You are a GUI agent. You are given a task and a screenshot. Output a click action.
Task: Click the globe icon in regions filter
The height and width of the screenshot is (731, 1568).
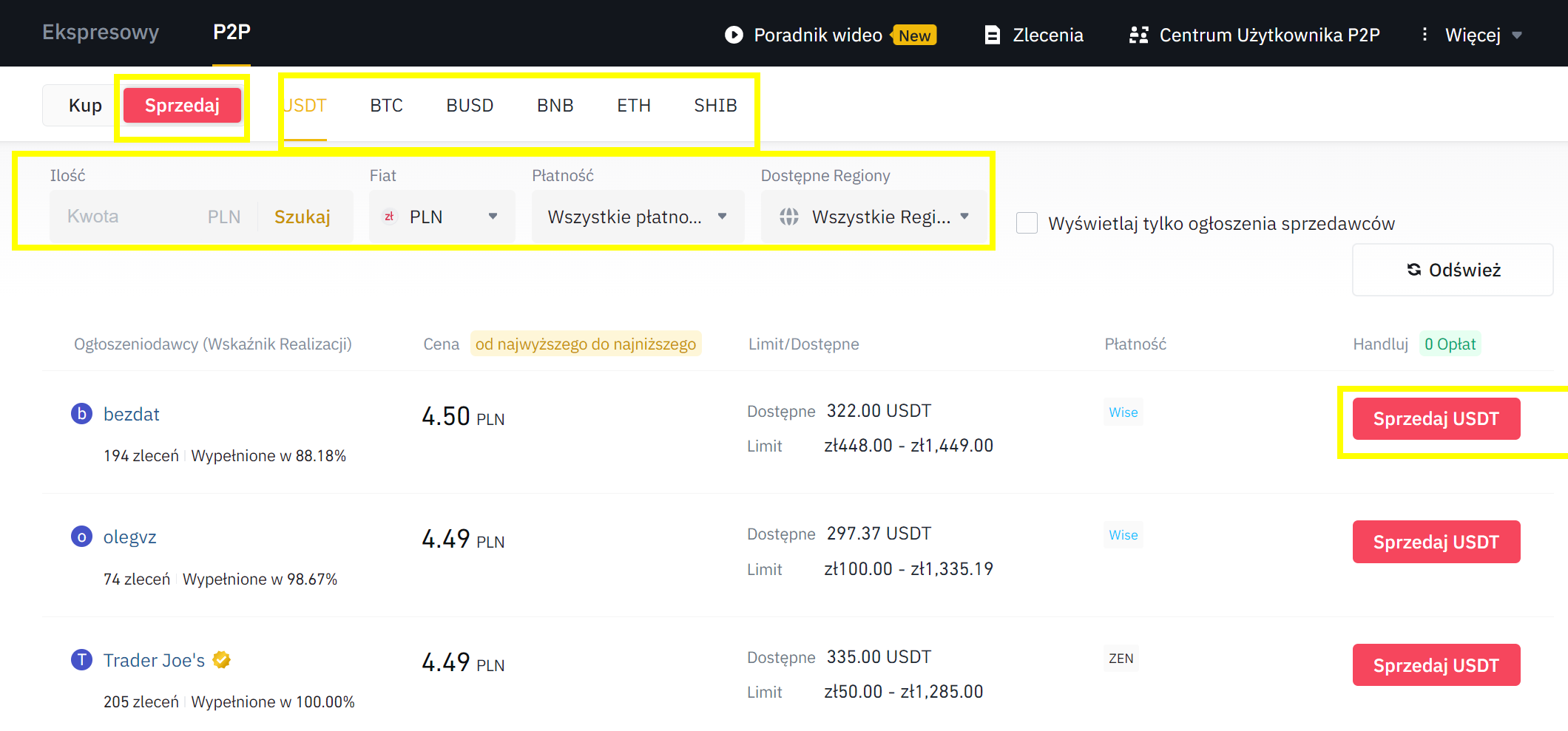coord(789,217)
